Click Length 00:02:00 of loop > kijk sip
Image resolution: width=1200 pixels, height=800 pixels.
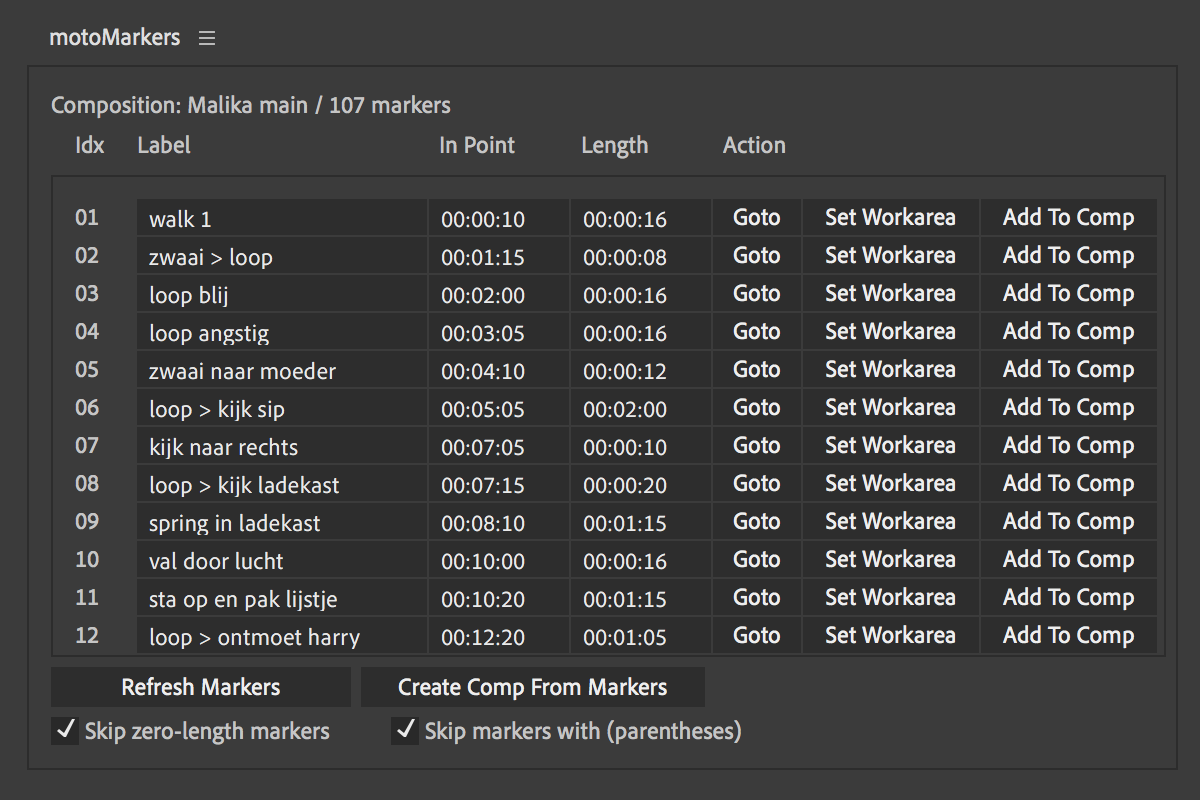coord(641,408)
